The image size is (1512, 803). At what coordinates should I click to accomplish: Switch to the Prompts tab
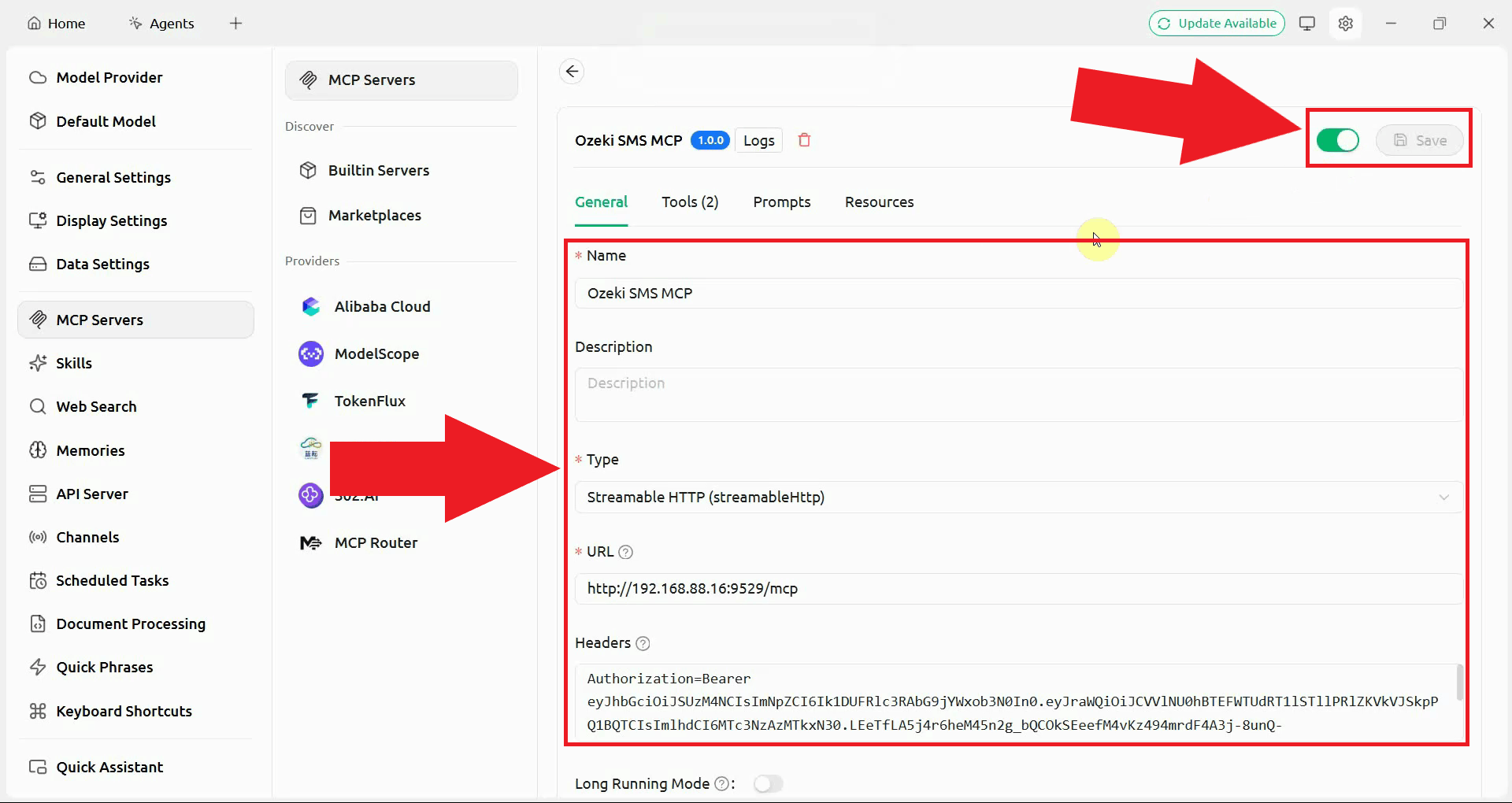781,202
